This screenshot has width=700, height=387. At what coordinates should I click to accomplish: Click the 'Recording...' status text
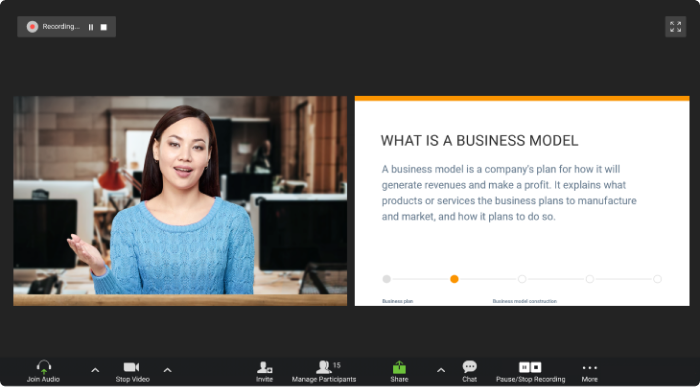pyautogui.click(x=61, y=27)
